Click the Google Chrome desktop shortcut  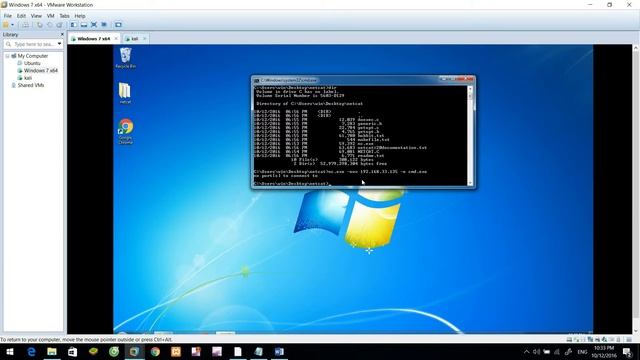[x=126, y=131]
